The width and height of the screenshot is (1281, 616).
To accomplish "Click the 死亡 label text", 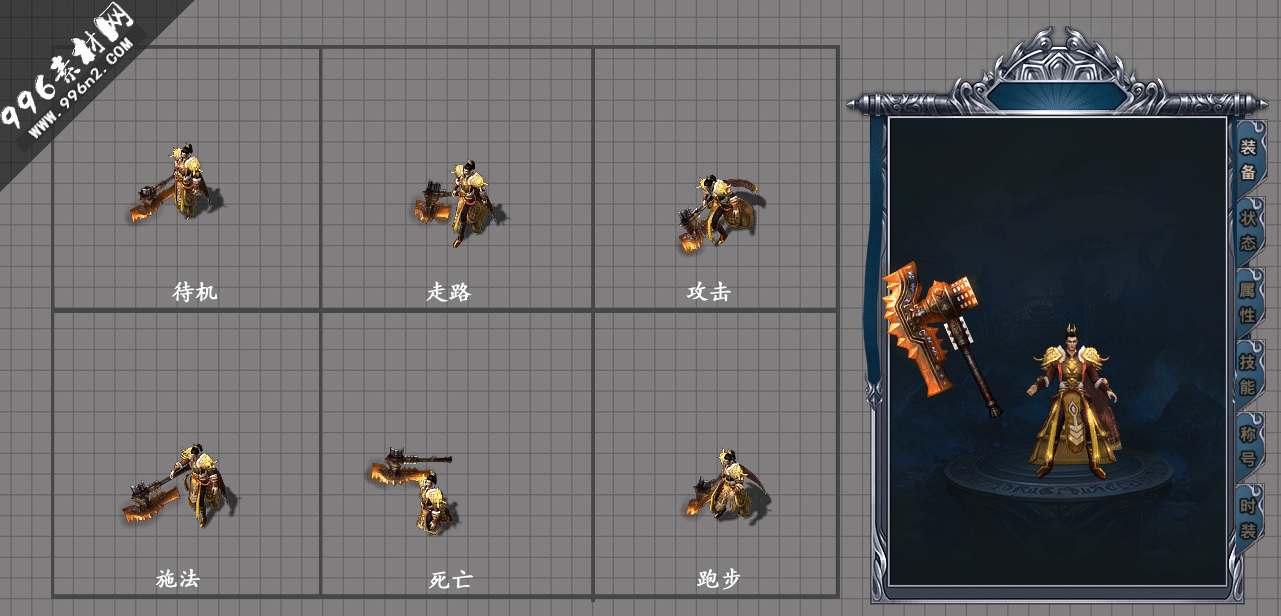I will pos(450,579).
